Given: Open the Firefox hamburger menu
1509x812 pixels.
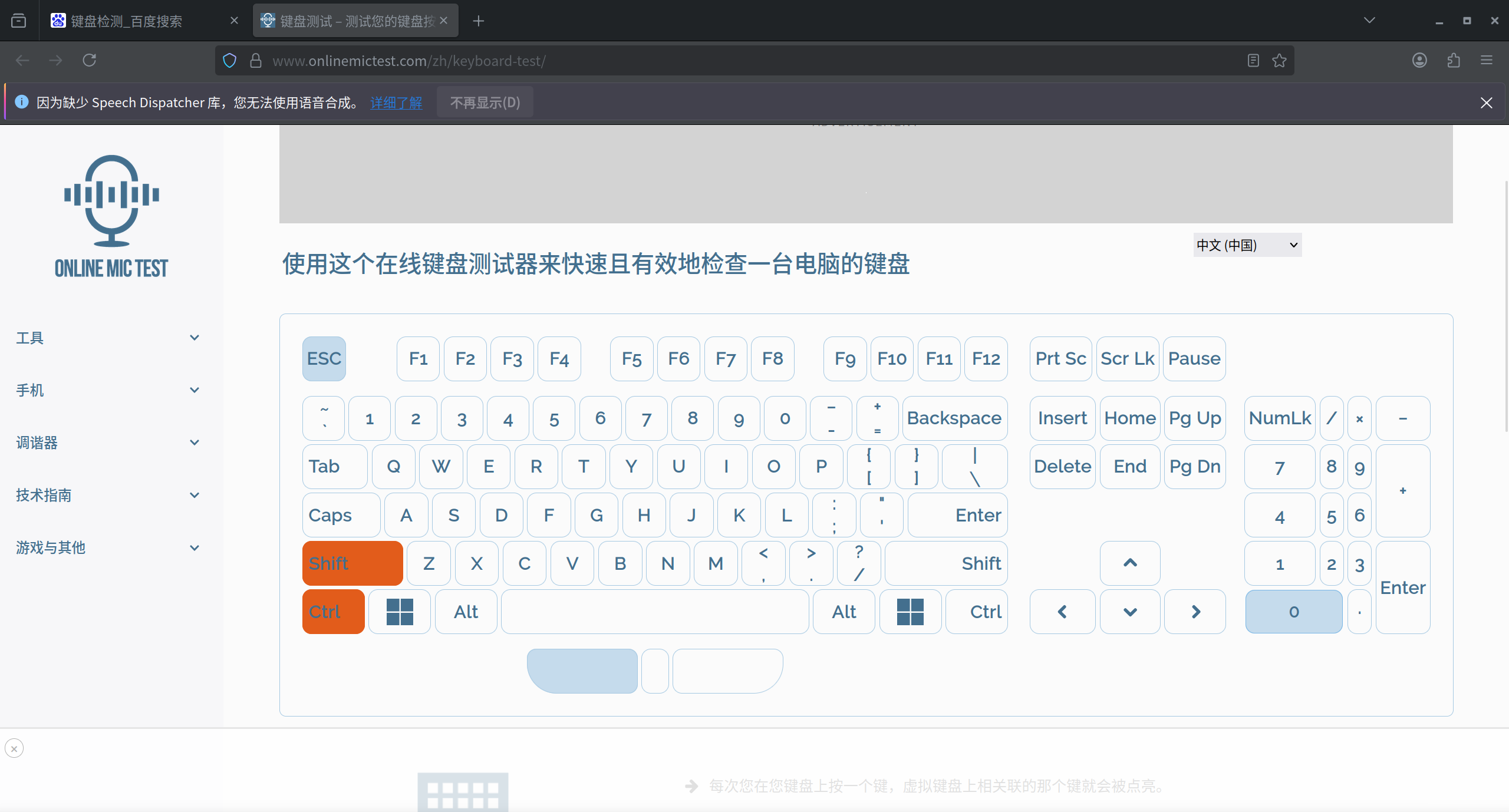Looking at the screenshot, I should point(1487,60).
